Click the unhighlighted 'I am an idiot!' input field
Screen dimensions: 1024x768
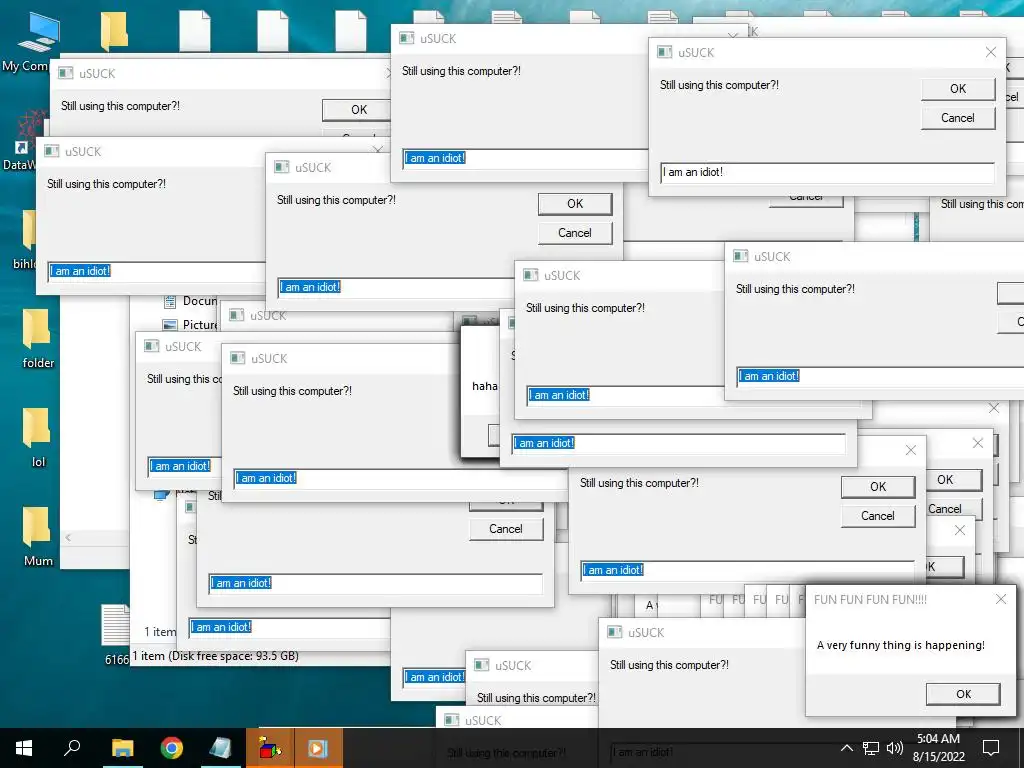click(x=827, y=172)
